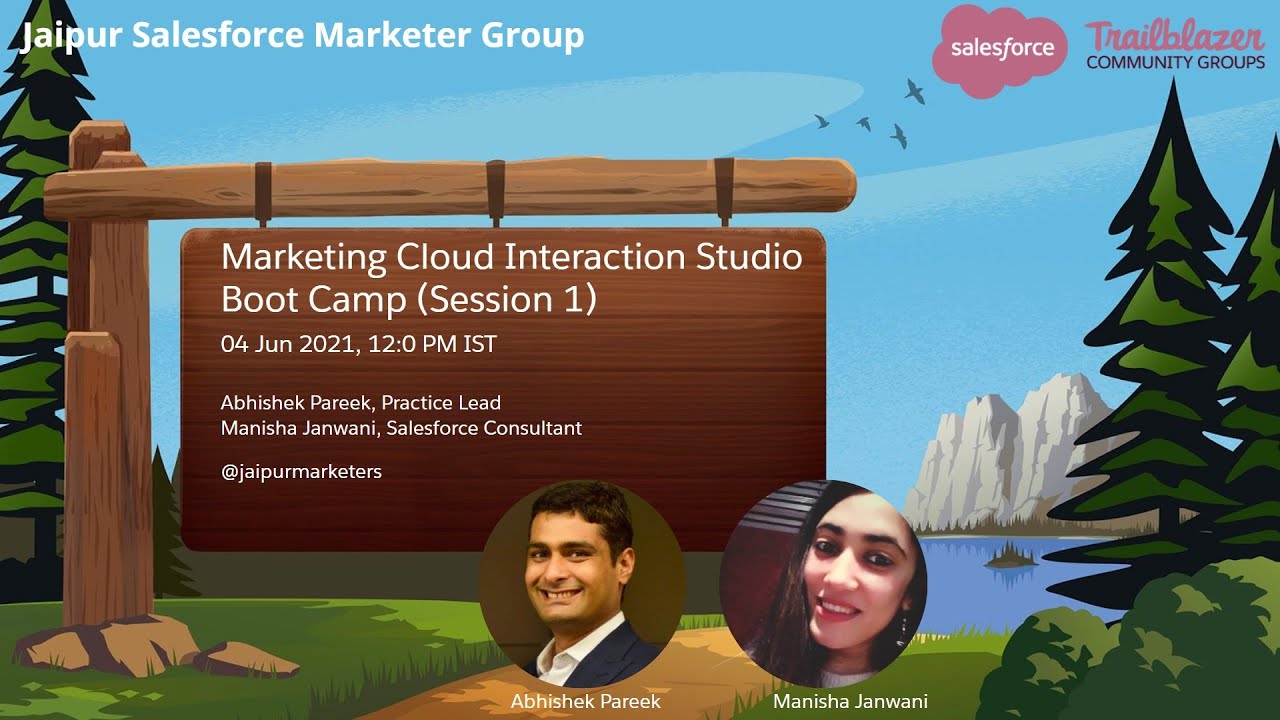
Task: Select the Jaipur Salesforce Marketer Group title
Action: click(x=302, y=36)
